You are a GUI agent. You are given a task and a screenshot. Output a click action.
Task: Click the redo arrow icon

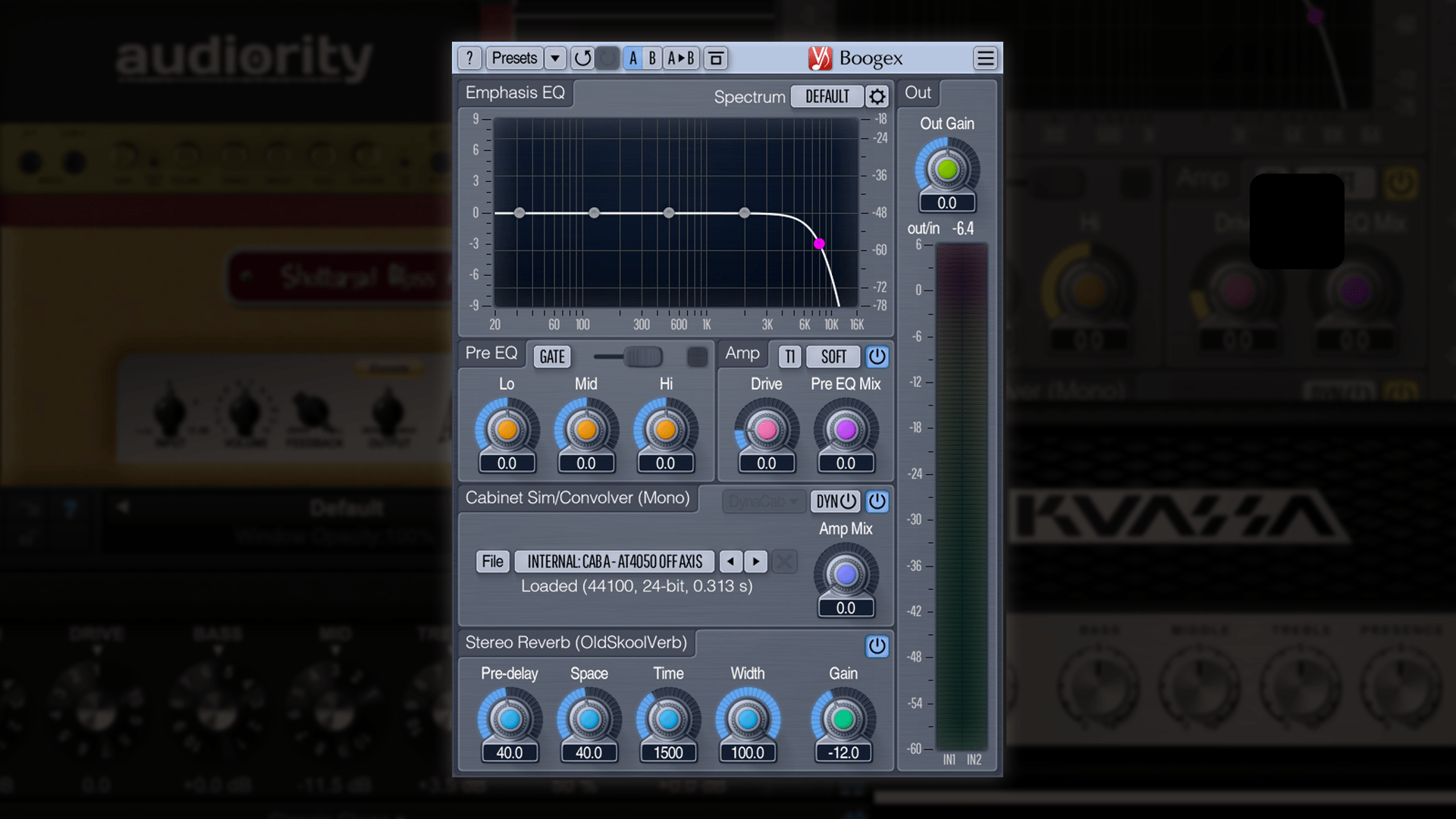[607, 58]
